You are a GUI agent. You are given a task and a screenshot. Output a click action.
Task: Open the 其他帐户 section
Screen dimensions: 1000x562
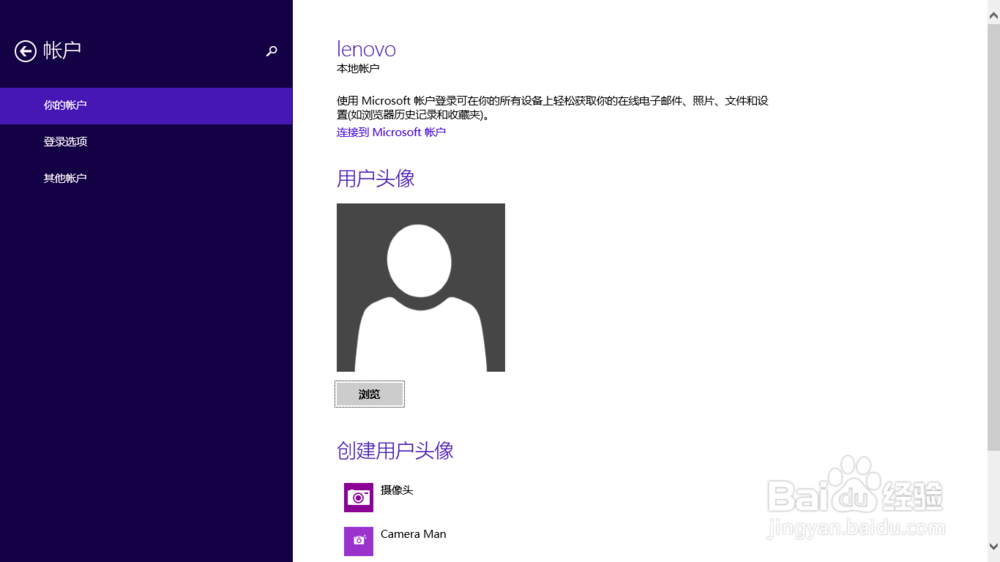click(146, 178)
